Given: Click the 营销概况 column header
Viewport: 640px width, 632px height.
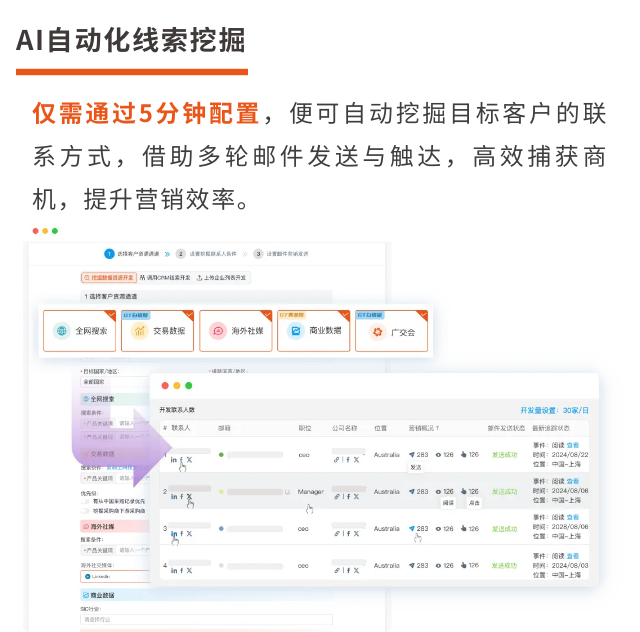Looking at the screenshot, I should point(423,428).
